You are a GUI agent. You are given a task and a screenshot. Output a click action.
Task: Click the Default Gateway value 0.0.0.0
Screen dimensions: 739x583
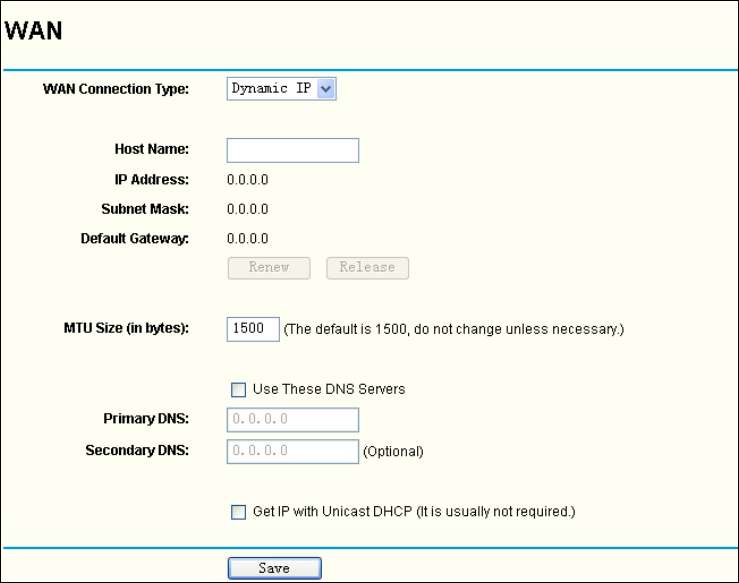click(x=247, y=238)
